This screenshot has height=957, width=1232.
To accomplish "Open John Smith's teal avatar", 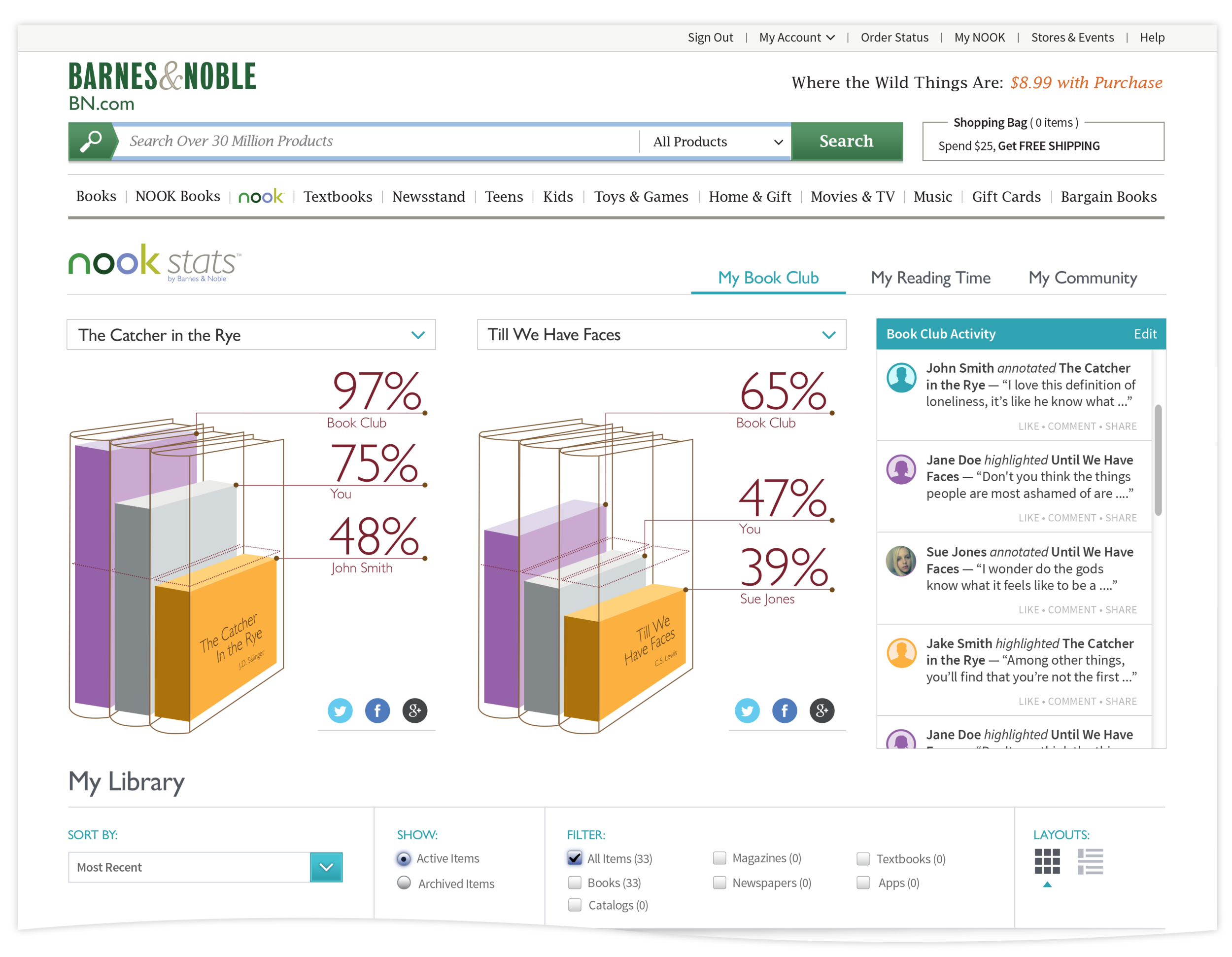I will [901, 377].
